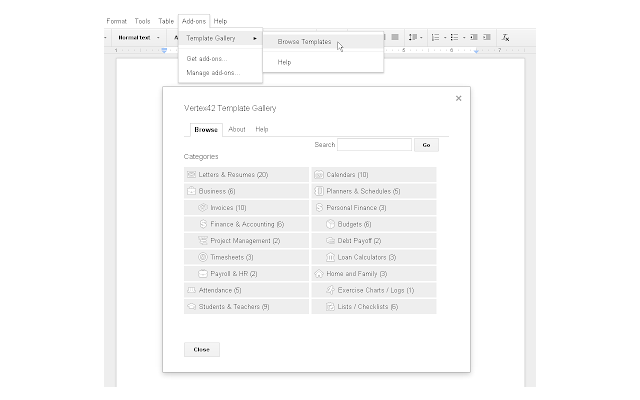
Task: Choose Browse Templates submenu item
Action: click(x=323, y=42)
